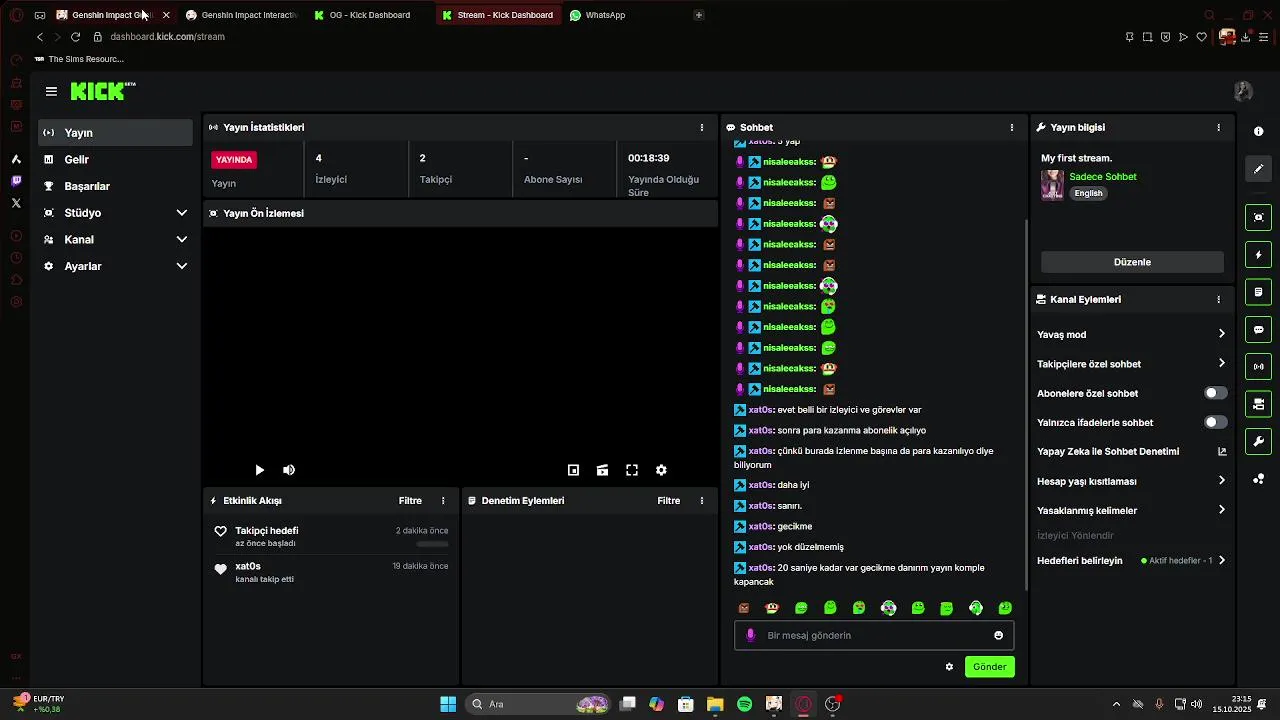
Task: Toggle the moderation actions widget icon
Action: (x=1258, y=292)
